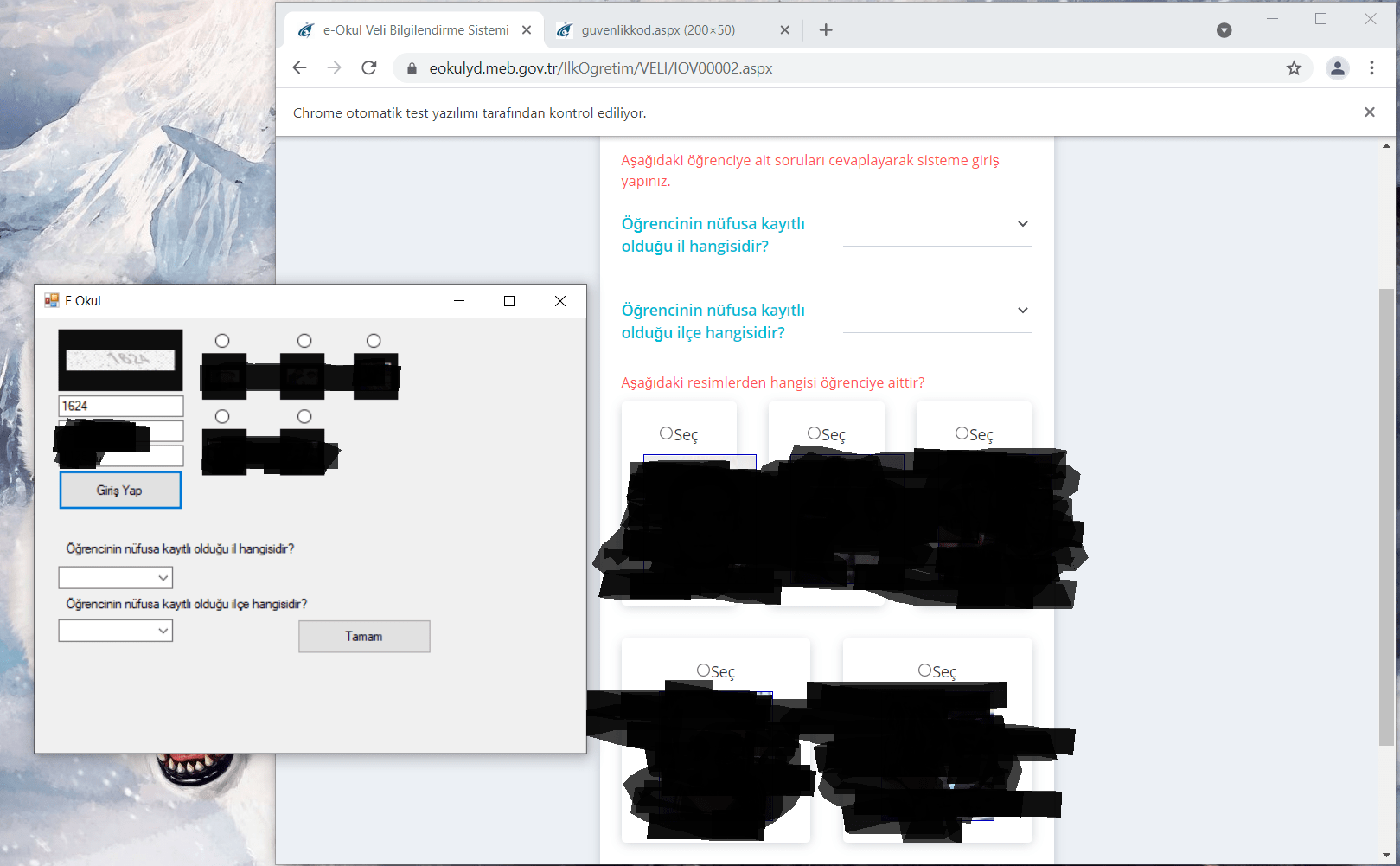Choose the third Seç radio in top photo row

[x=962, y=433]
